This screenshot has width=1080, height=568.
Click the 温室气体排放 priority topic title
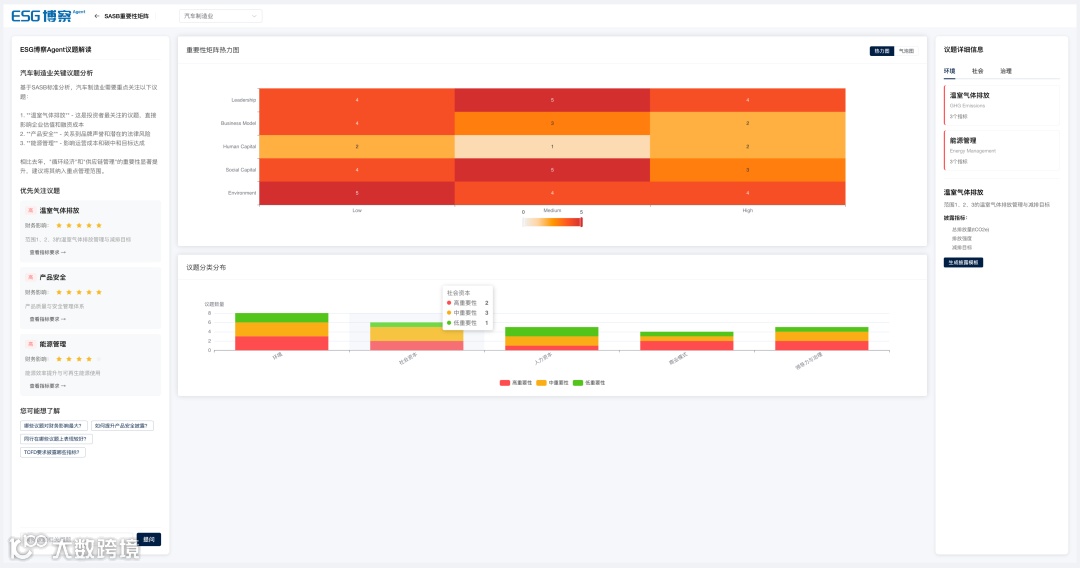pyautogui.click(x=59, y=211)
